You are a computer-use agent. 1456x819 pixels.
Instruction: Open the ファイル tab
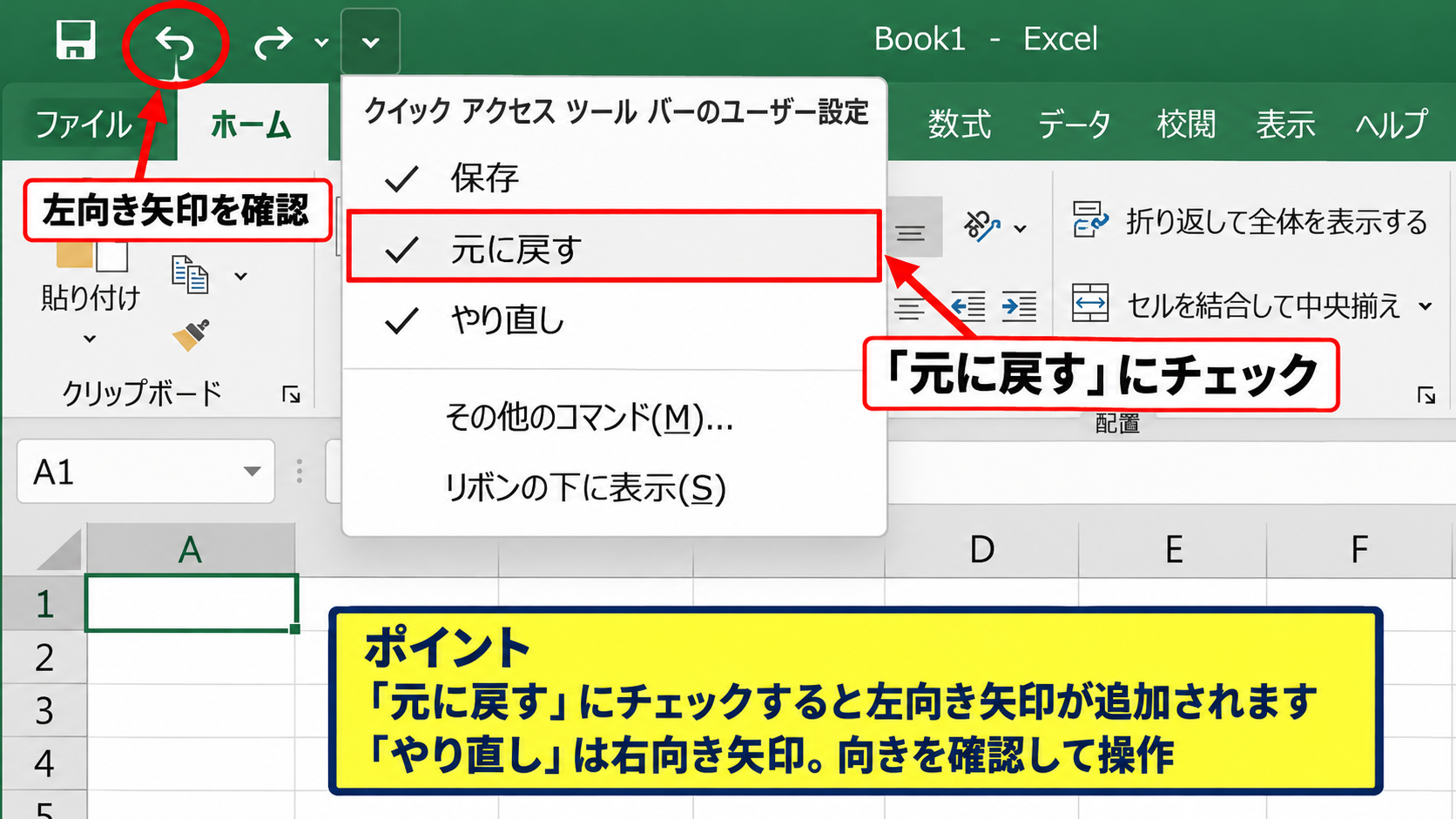(x=83, y=124)
